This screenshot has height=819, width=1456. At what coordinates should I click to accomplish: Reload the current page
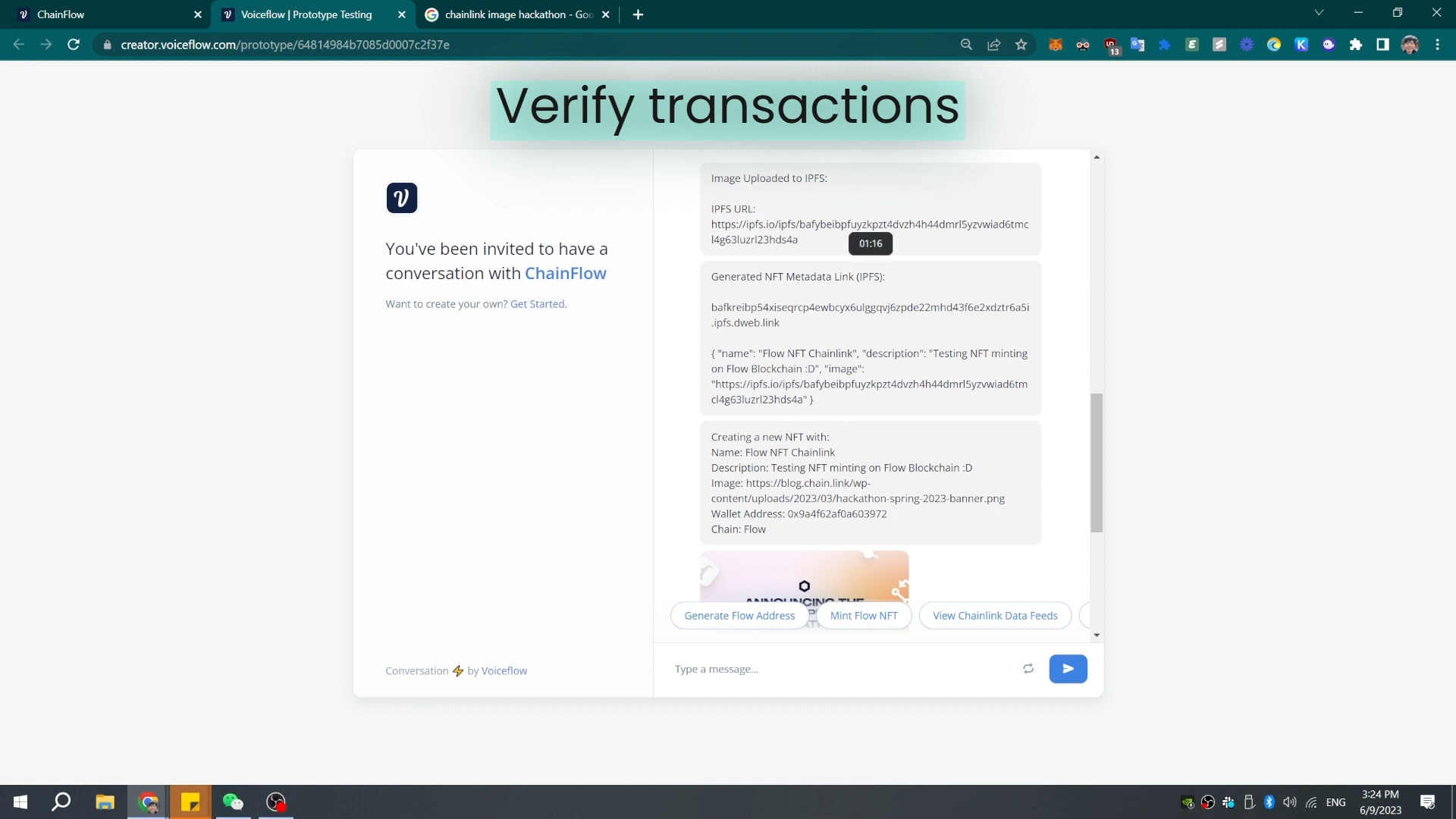click(x=74, y=45)
